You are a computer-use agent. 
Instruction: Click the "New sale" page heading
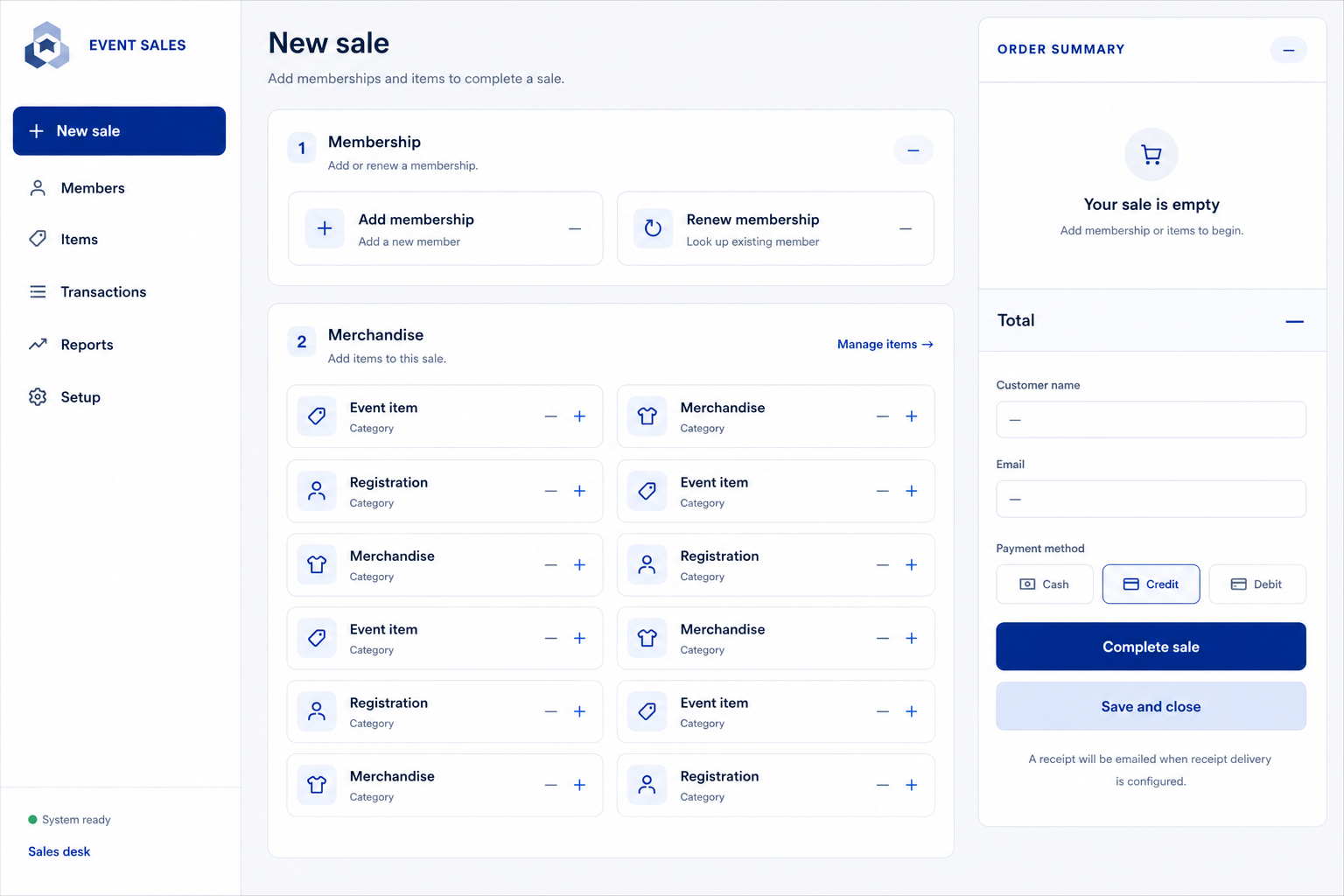point(329,43)
